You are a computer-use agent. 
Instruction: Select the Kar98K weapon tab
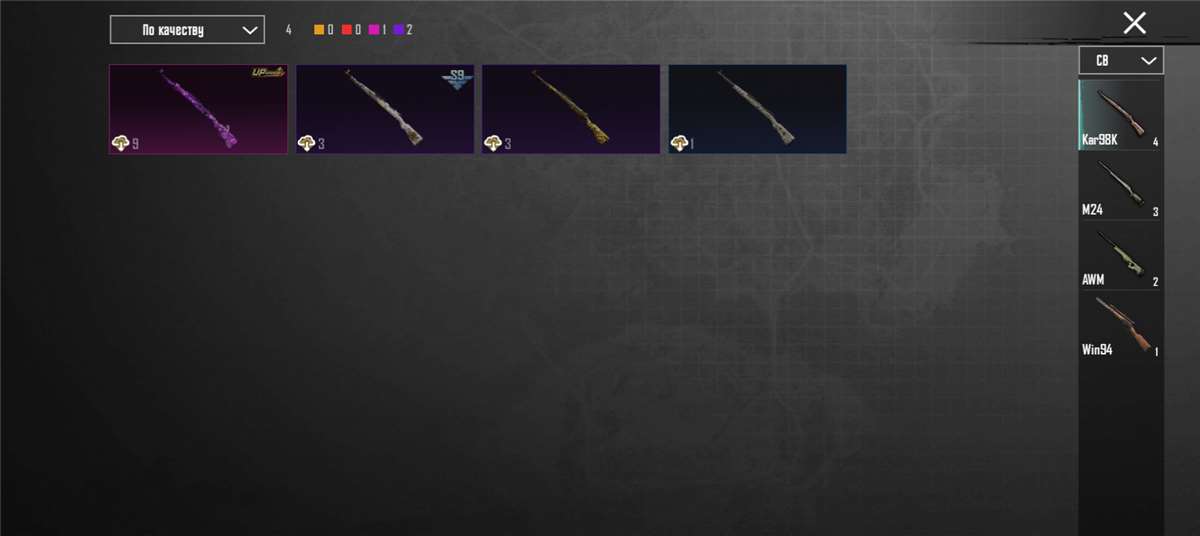(x=1121, y=115)
